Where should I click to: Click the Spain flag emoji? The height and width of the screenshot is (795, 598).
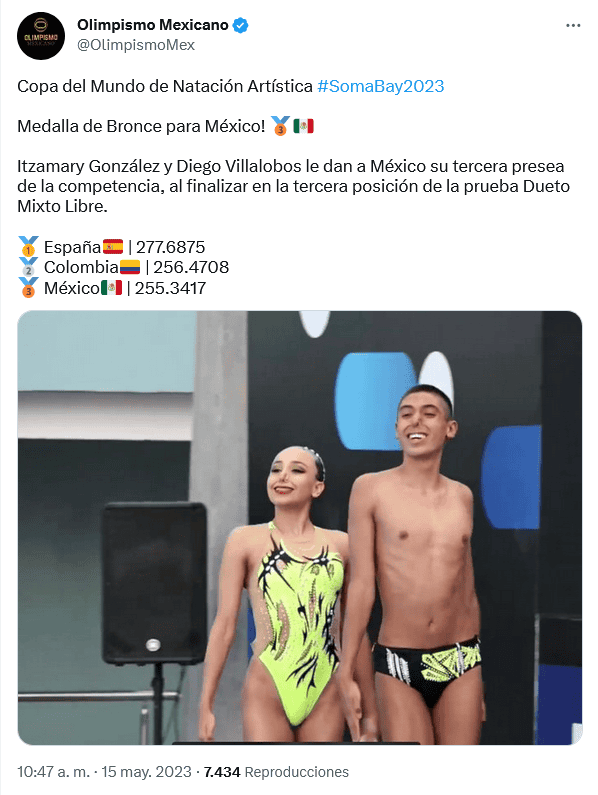point(113,246)
